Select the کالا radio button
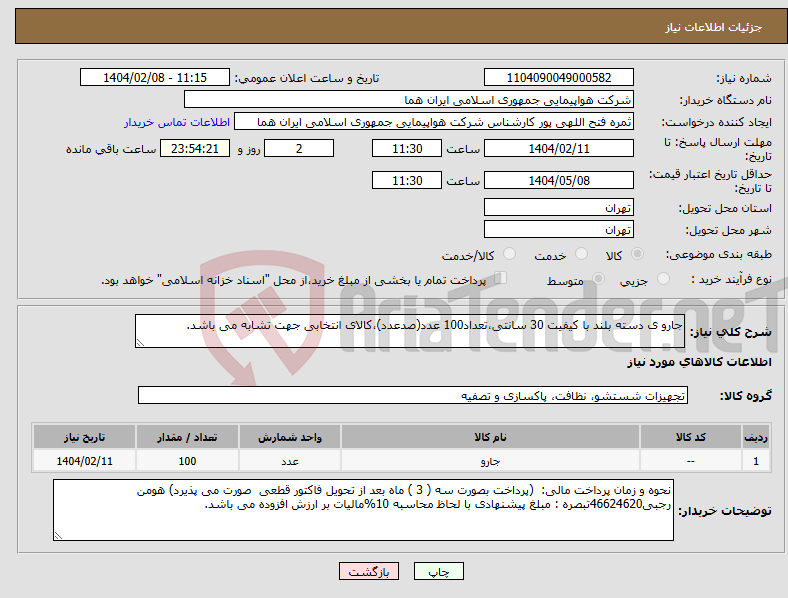The height and width of the screenshot is (598, 788). pos(637,254)
